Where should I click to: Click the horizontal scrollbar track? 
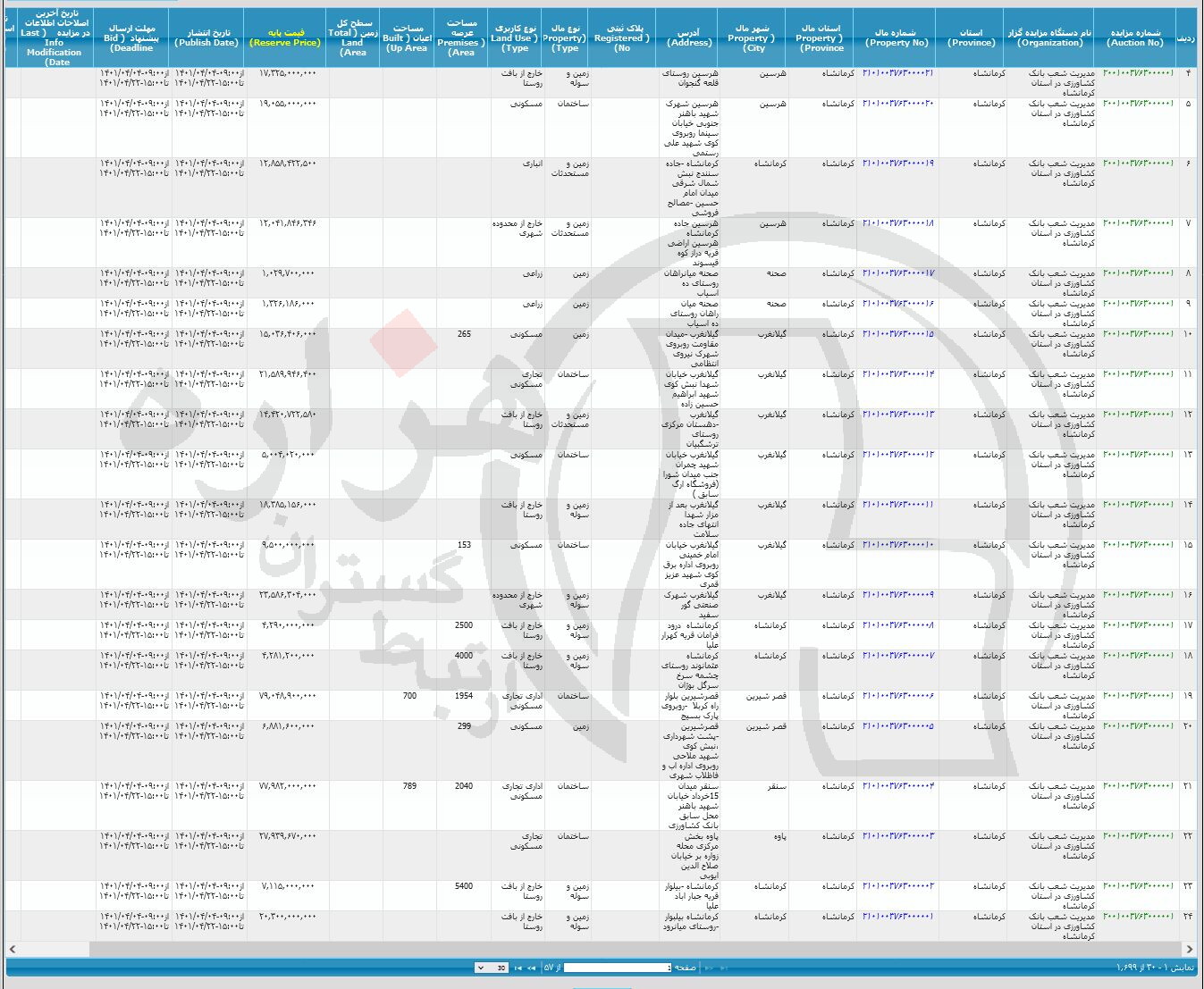pyautogui.click(x=599, y=949)
